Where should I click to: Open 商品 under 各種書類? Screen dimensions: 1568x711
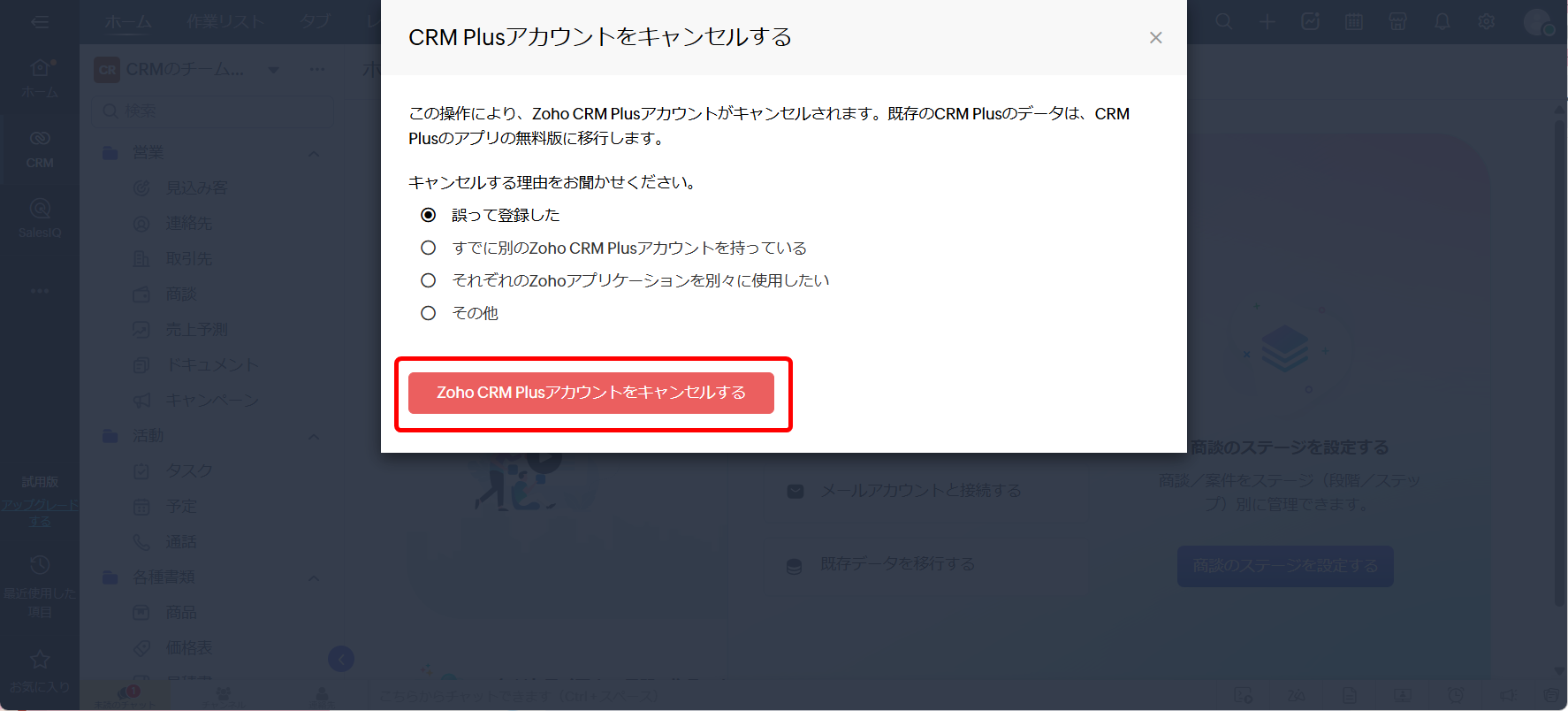[181, 613]
